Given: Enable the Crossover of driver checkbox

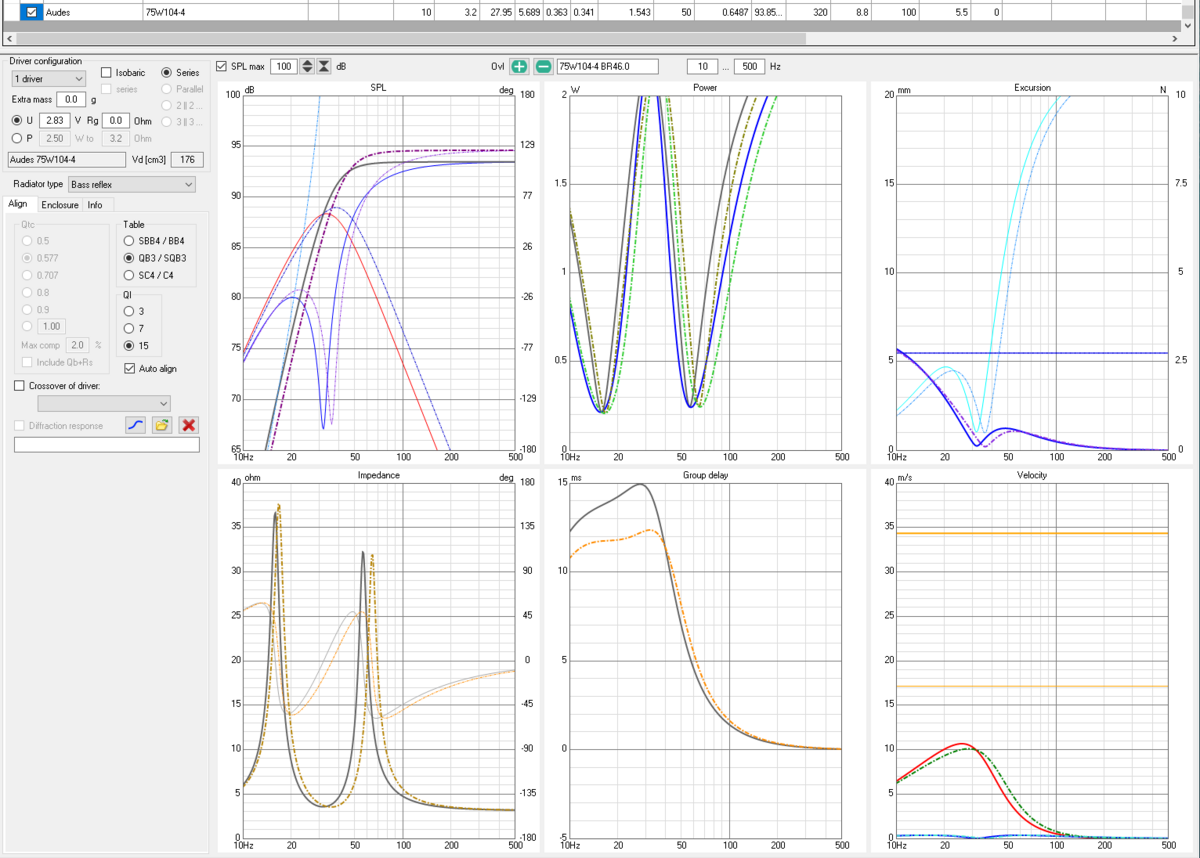Looking at the screenshot, I should pyautogui.click(x=19, y=385).
